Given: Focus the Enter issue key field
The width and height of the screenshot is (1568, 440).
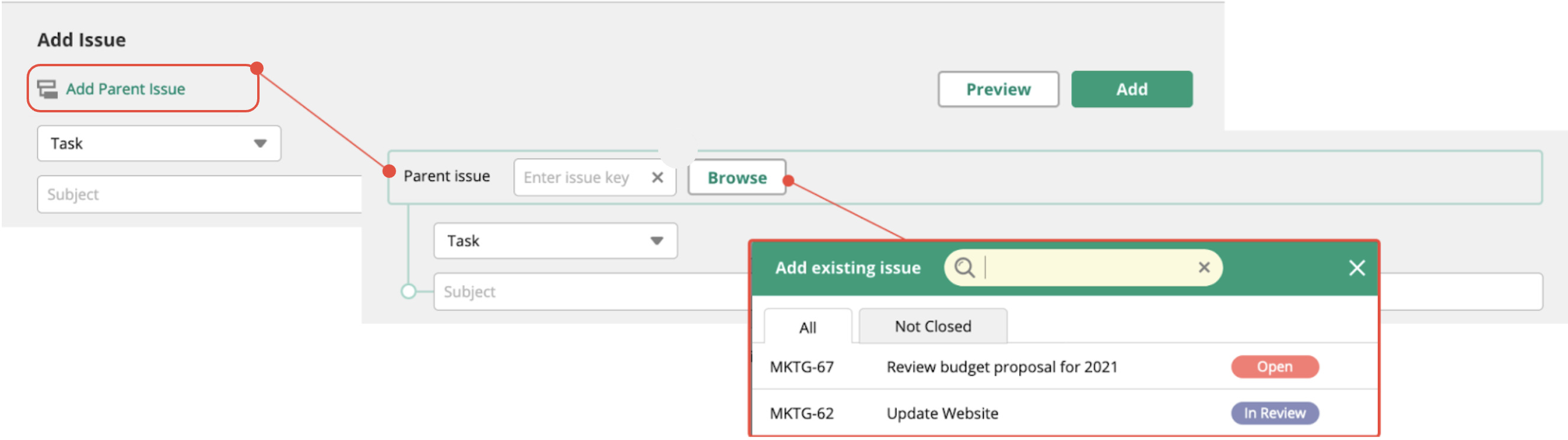Looking at the screenshot, I should (578, 177).
